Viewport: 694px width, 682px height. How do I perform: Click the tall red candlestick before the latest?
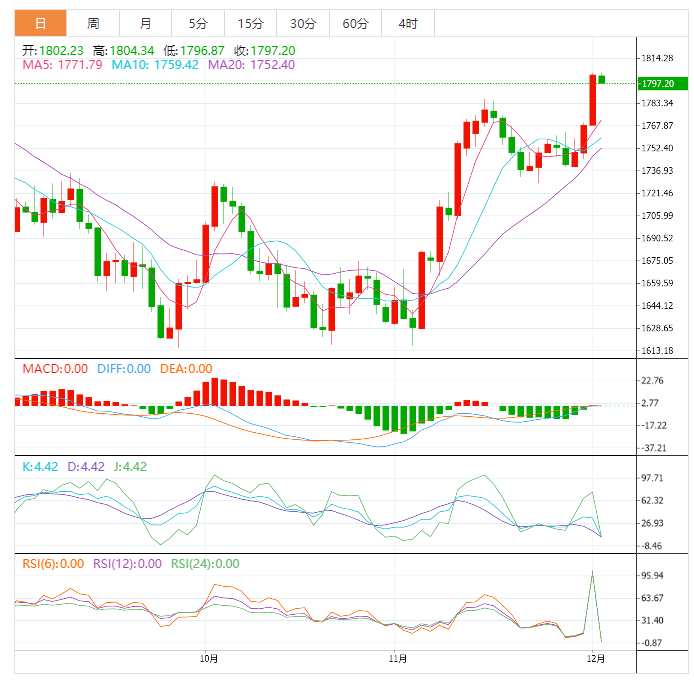[593, 100]
